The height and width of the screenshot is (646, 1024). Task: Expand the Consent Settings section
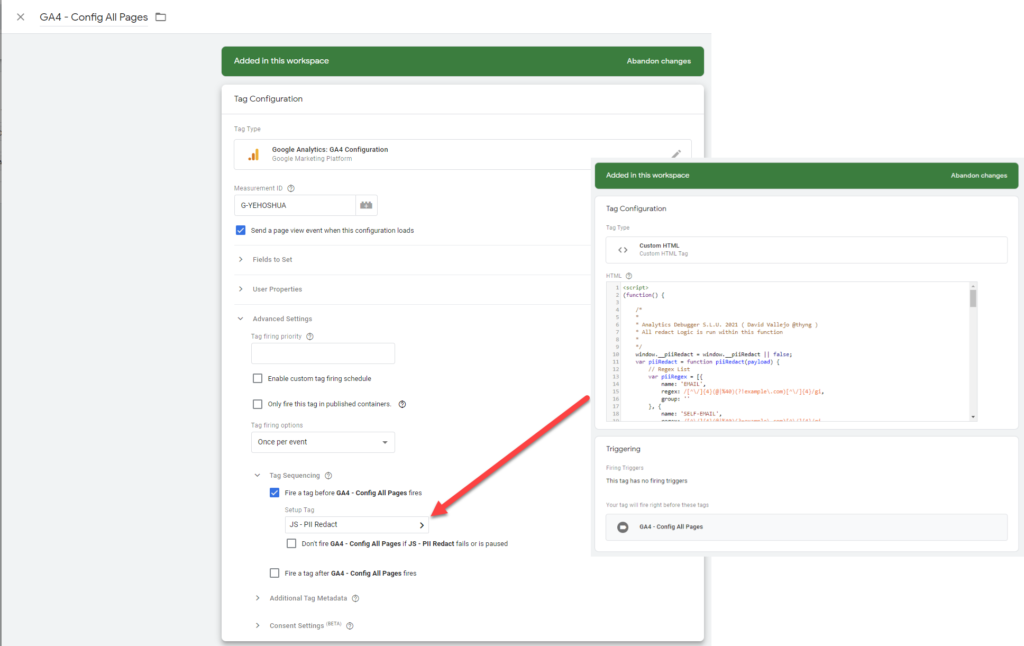(298, 625)
